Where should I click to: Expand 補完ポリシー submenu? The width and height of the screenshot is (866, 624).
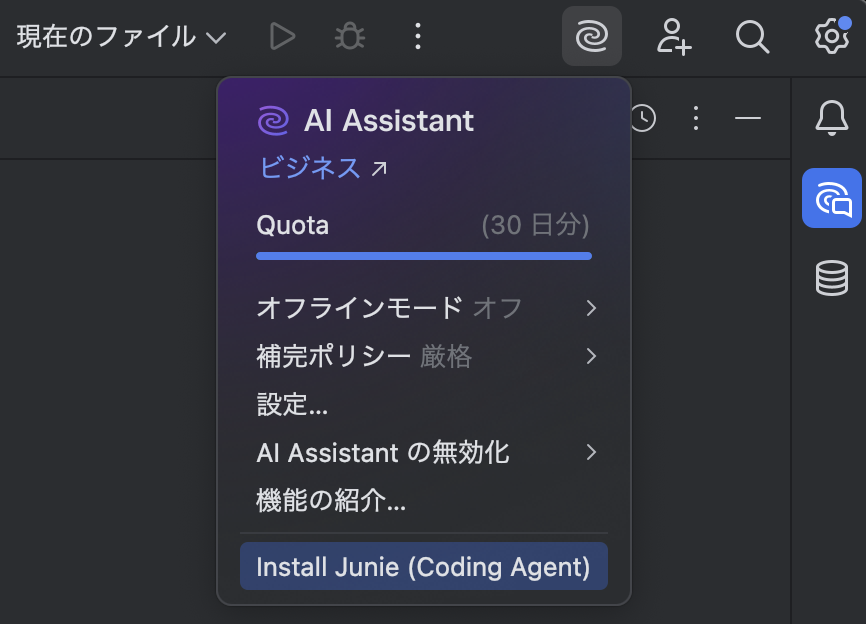click(x=424, y=356)
